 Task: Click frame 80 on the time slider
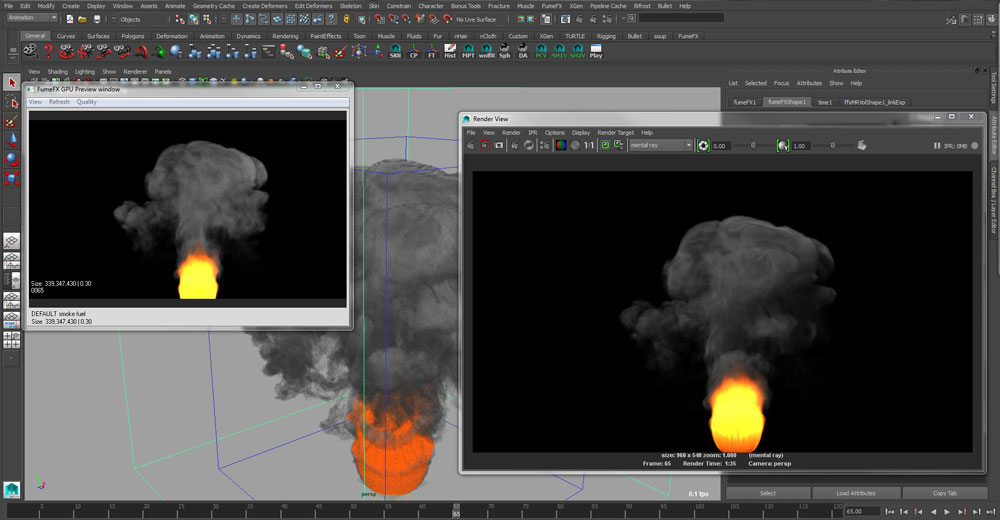tap(560, 510)
